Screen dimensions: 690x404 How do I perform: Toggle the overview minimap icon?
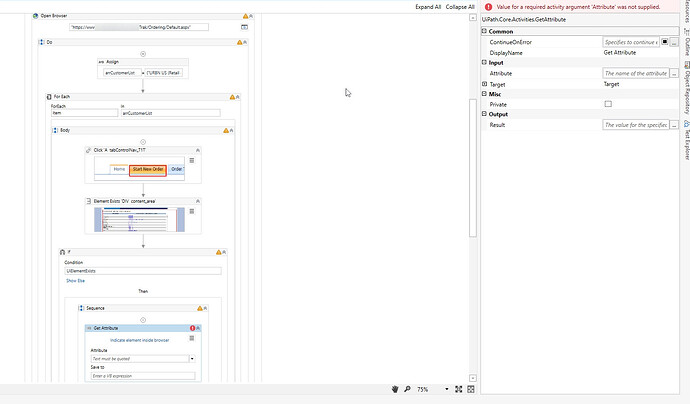tap(471, 389)
